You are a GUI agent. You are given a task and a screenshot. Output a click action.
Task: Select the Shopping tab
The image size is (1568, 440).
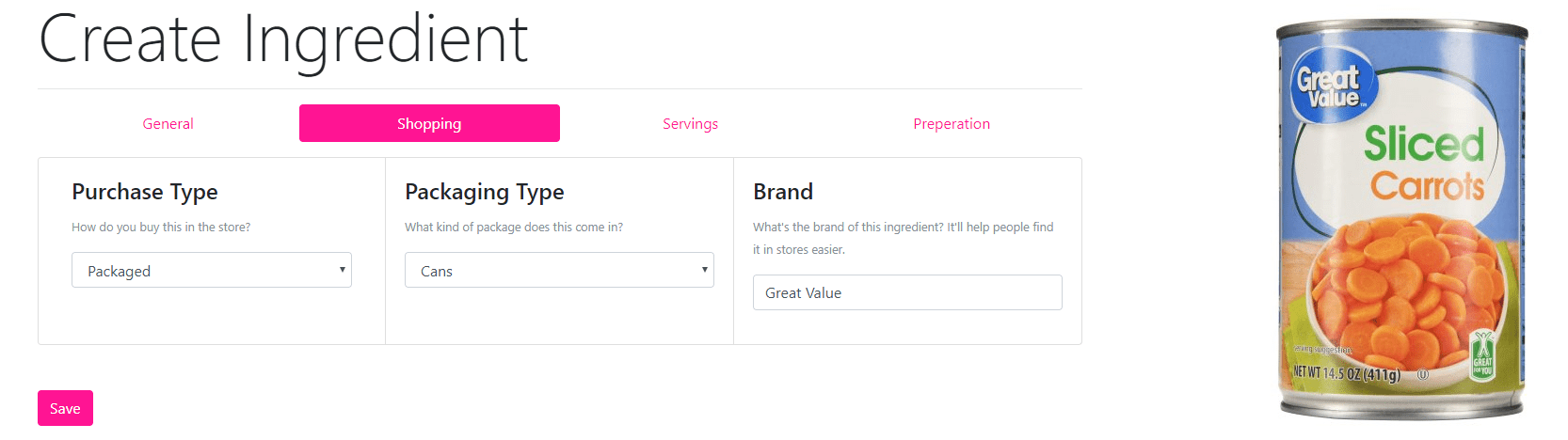point(429,124)
